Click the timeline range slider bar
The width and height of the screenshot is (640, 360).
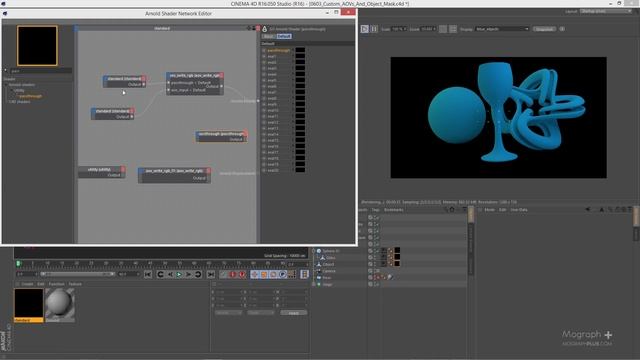pyautogui.click(x=78, y=274)
